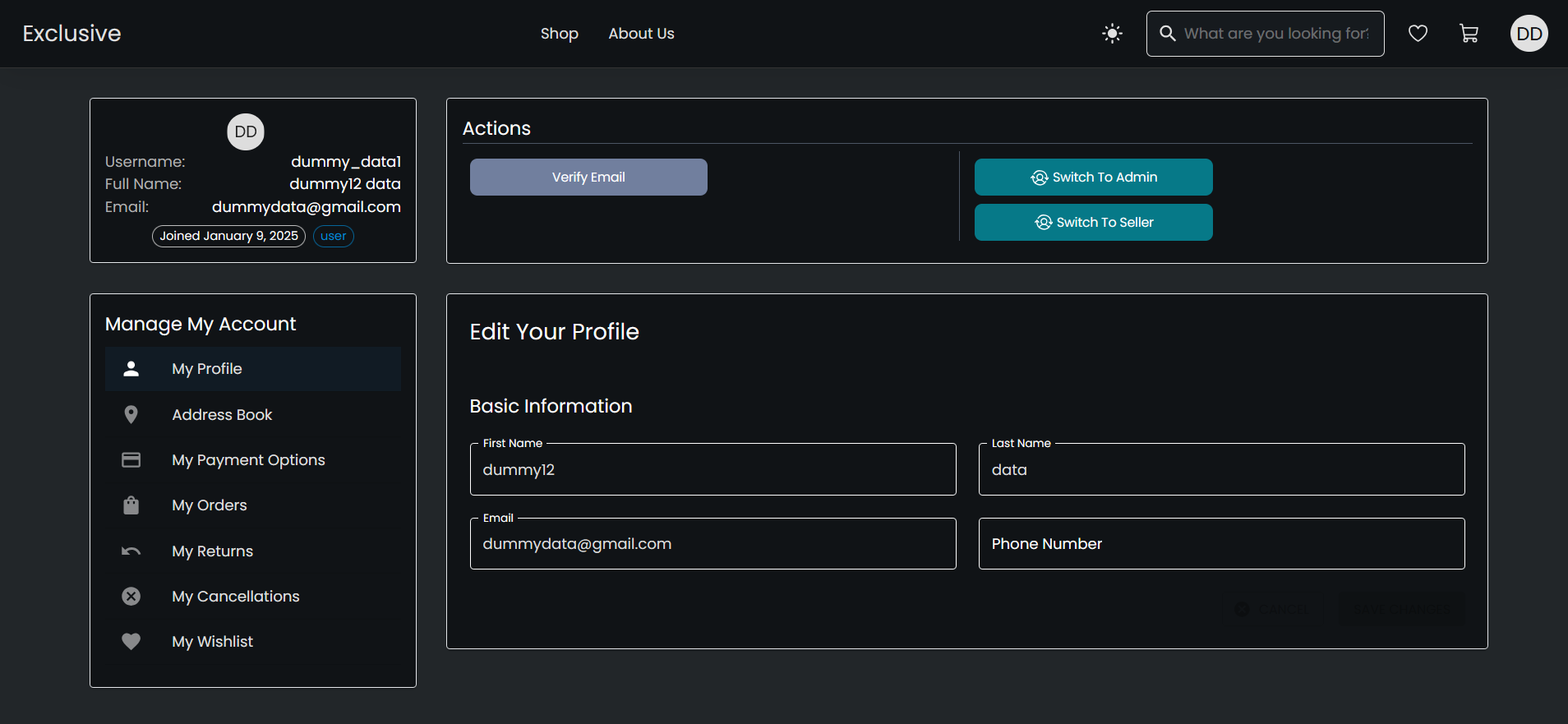Open the DD user avatar menu

[x=1529, y=34]
